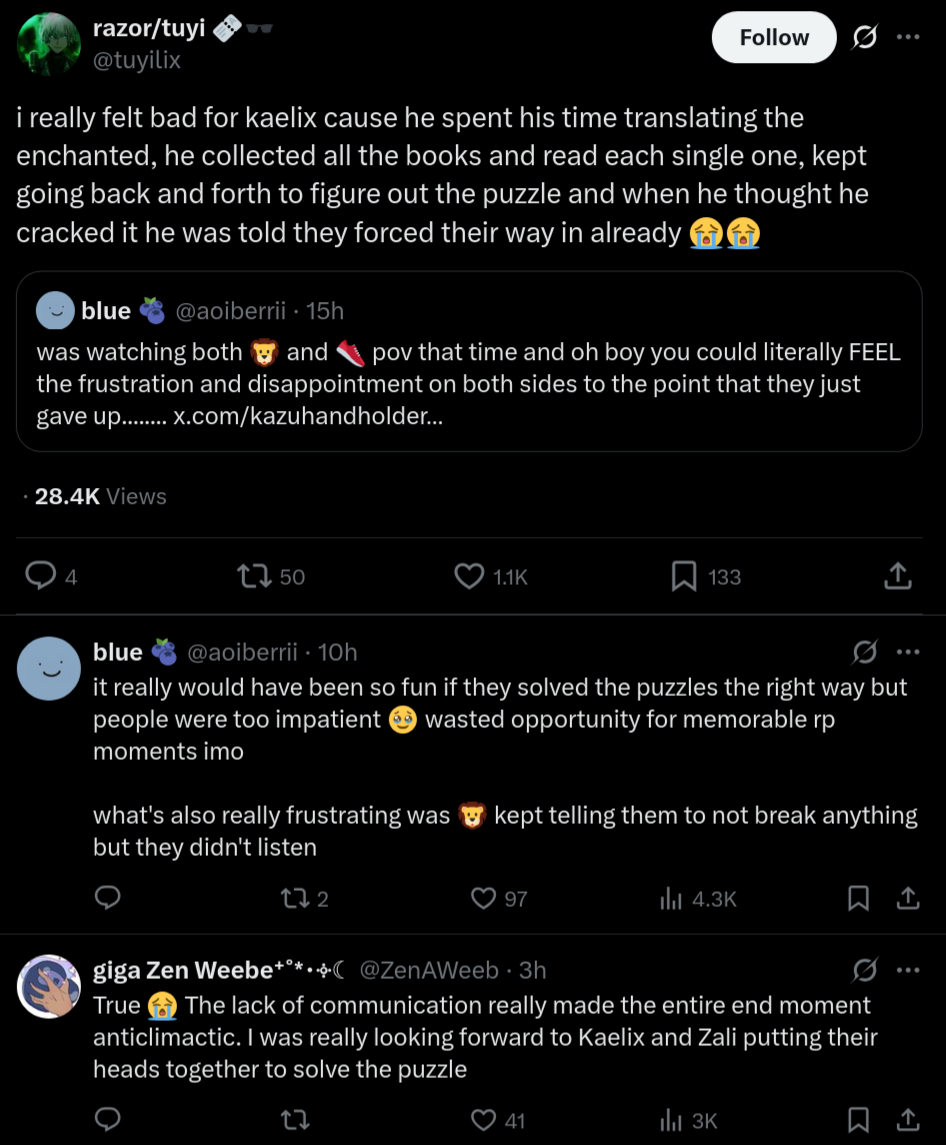Image resolution: width=946 pixels, height=1145 pixels.
Task: Reply to blue's comment
Action: tap(107, 898)
